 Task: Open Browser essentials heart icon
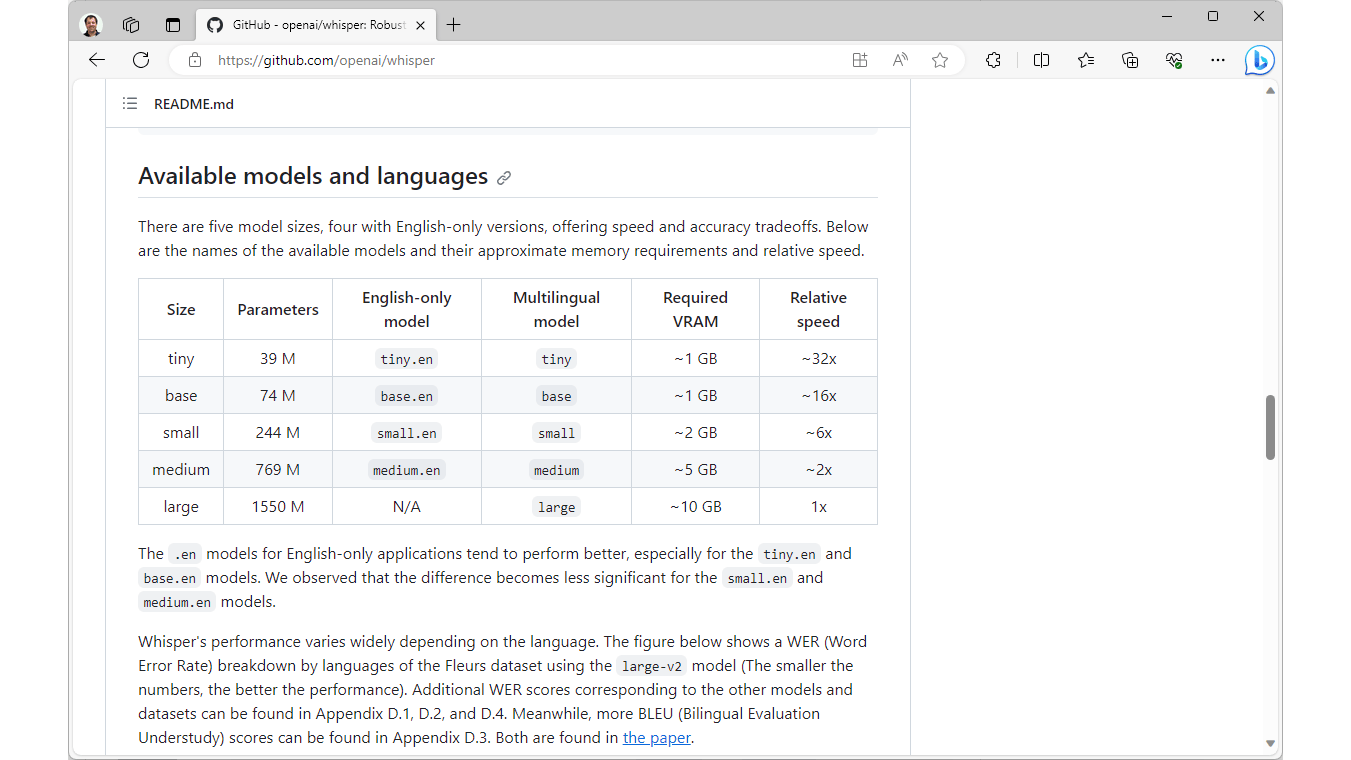click(1174, 60)
